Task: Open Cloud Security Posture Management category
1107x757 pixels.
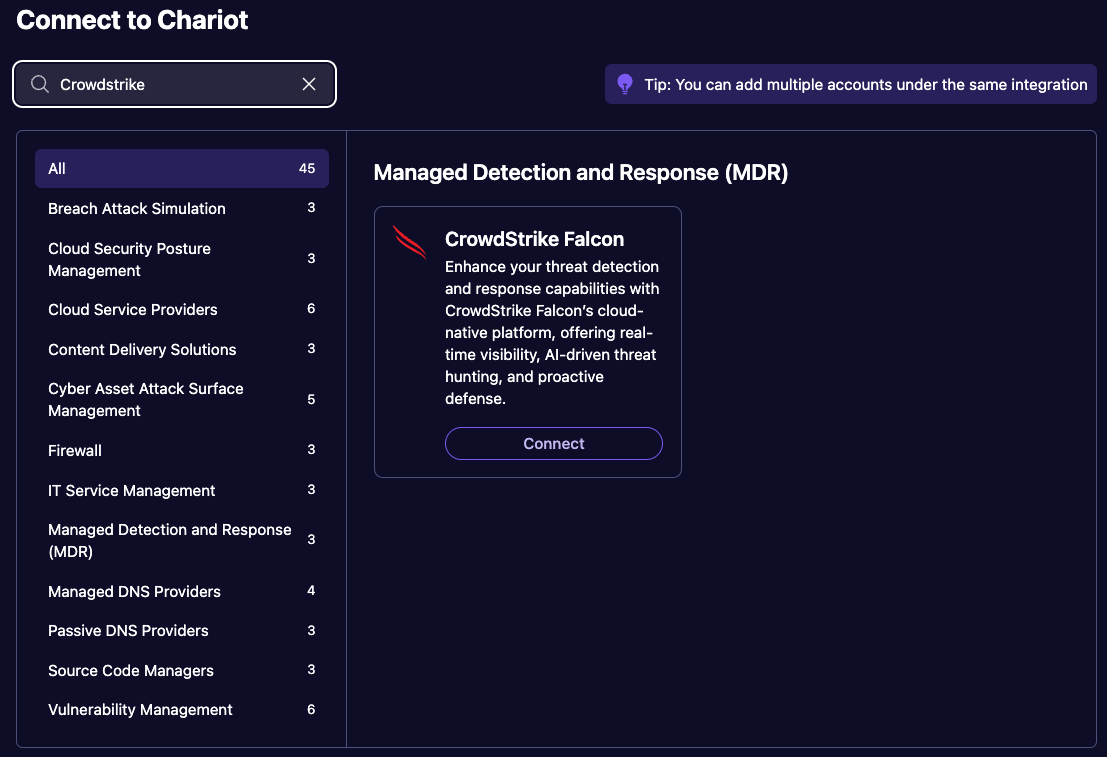Action: [x=181, y=259]
